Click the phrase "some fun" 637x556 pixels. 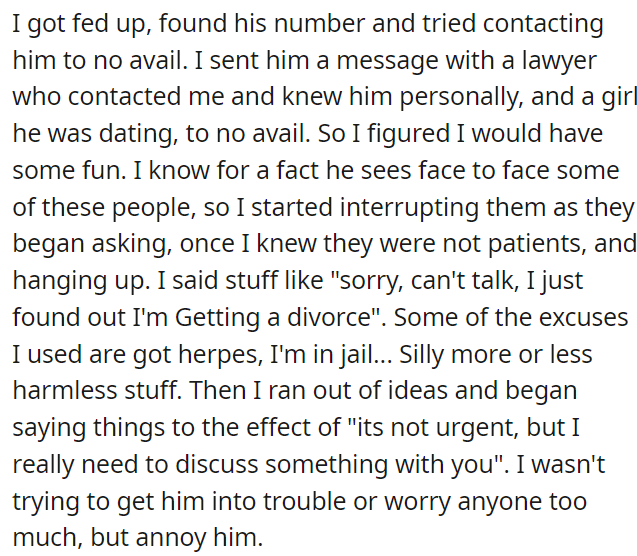[69, 170]
